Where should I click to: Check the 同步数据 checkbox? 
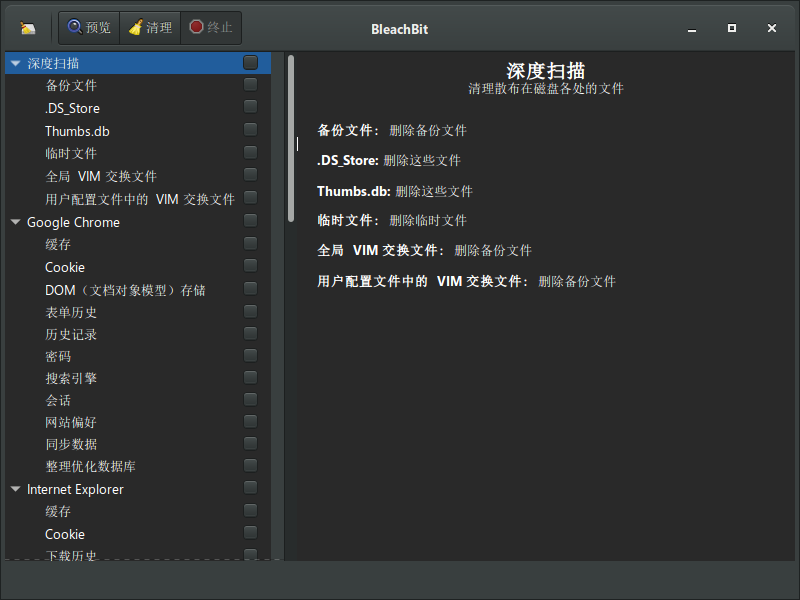pos(251,443)
